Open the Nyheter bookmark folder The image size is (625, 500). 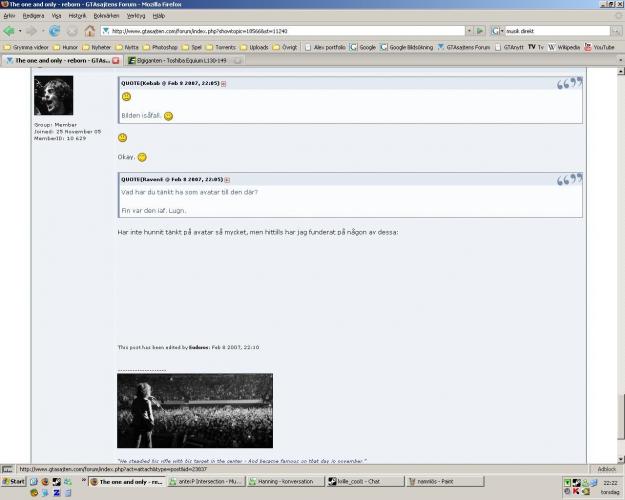pyautogui.click(x=97, y=47)
